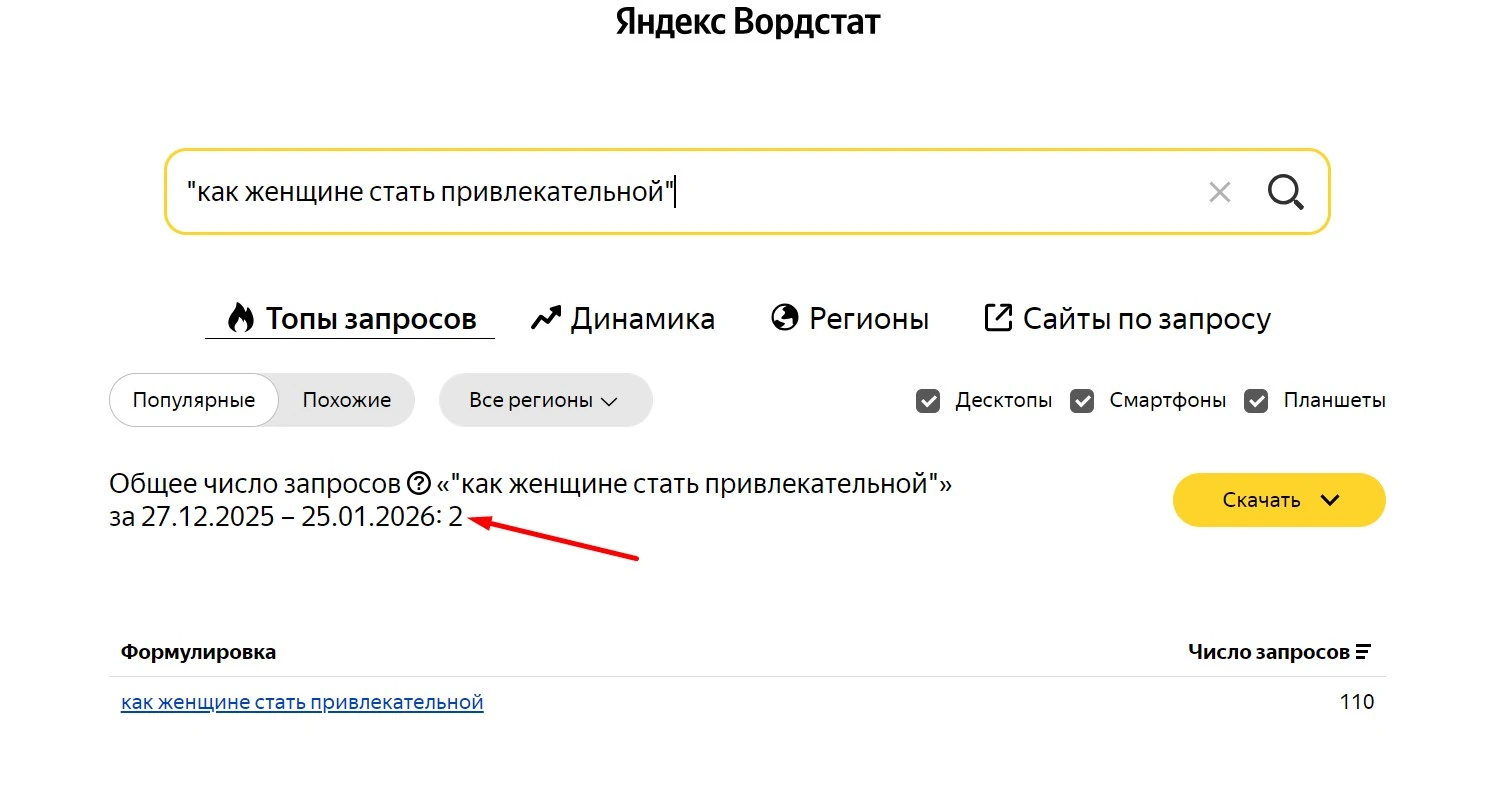Switch to the Динамика tab
The image size is (1505, 785).
(641, 317)
